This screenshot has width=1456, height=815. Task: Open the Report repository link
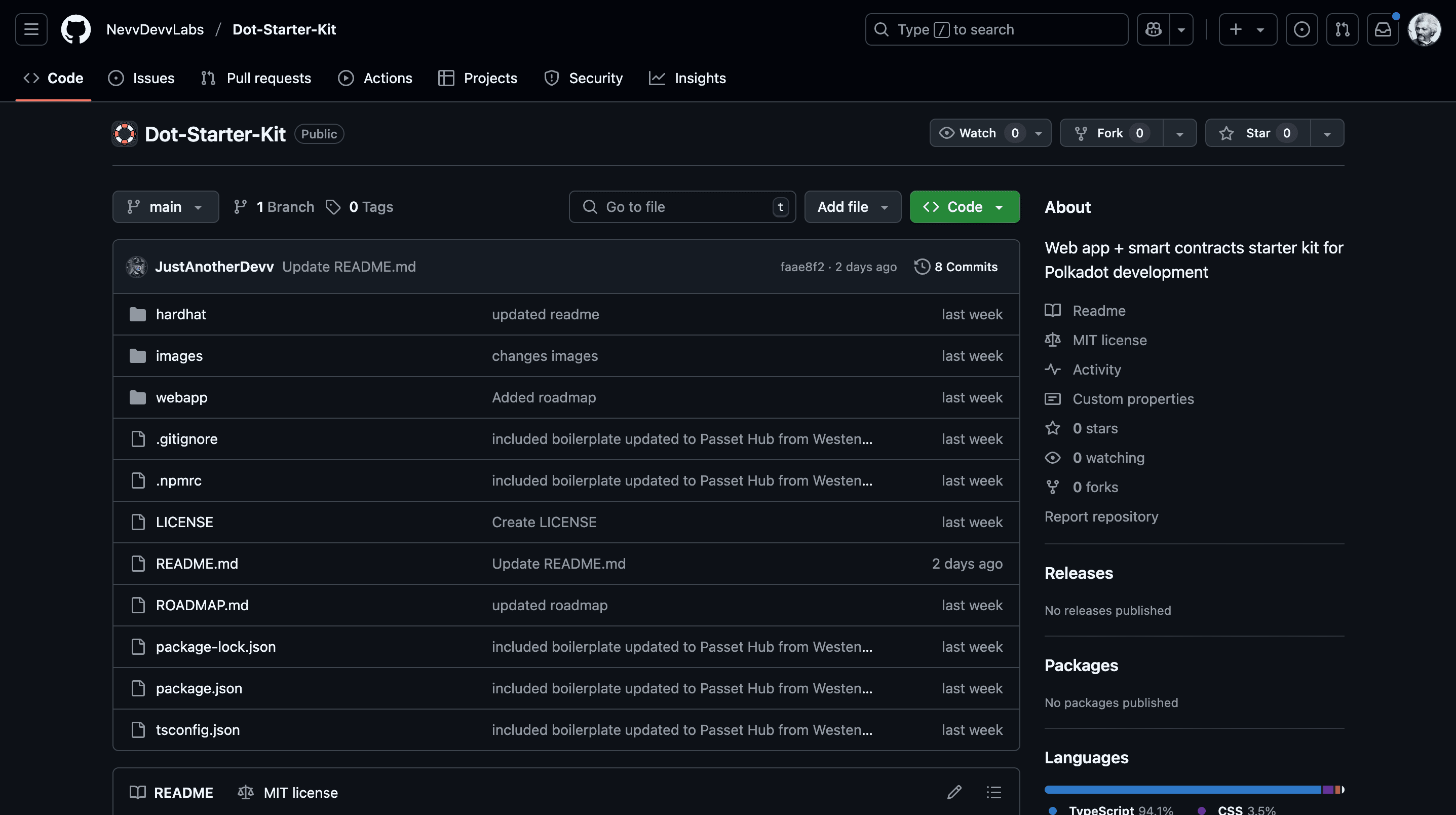click(1101, 516)
